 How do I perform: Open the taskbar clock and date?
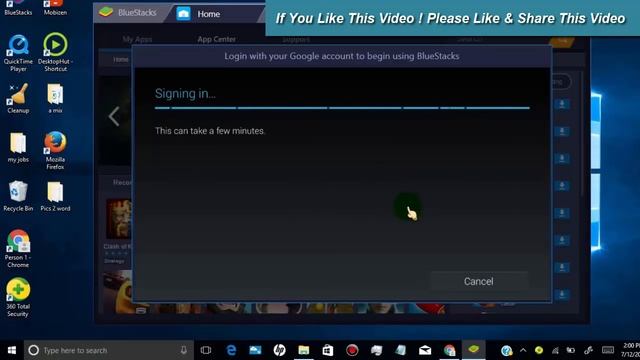click(x=630, y=350)
